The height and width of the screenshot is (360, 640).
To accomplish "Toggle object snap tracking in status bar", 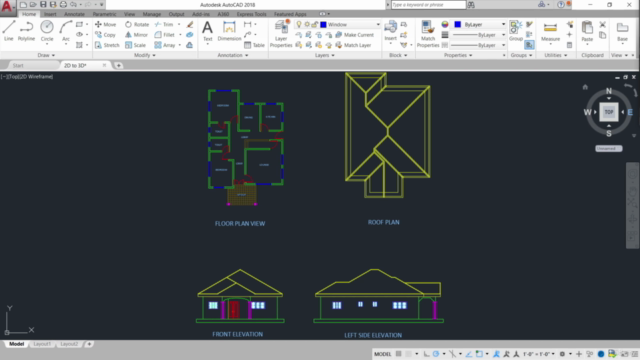I will click(469, 354).
